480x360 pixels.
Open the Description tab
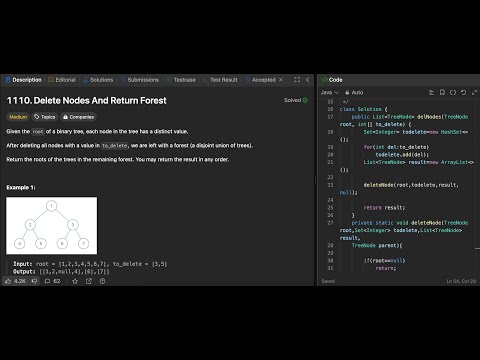pyautogui.click(x=24, y=80)
